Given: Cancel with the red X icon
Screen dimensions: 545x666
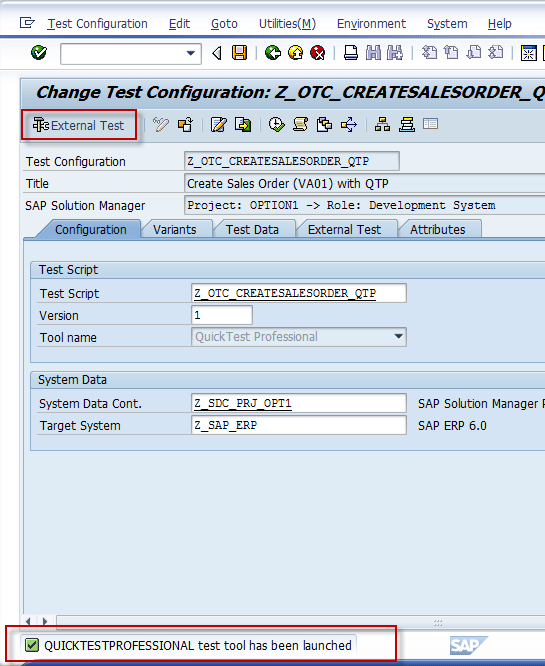Looking at the screenshot, I should coord(317,53).
